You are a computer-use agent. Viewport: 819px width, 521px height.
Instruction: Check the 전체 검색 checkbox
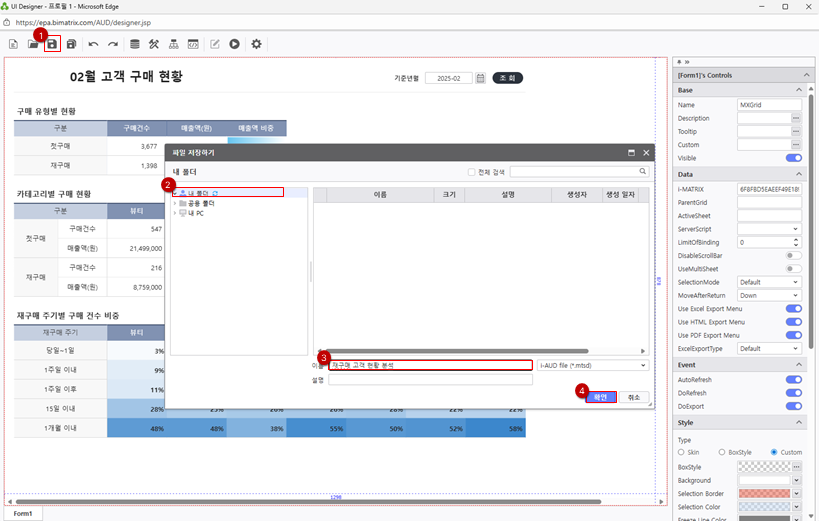pos(472,172)
